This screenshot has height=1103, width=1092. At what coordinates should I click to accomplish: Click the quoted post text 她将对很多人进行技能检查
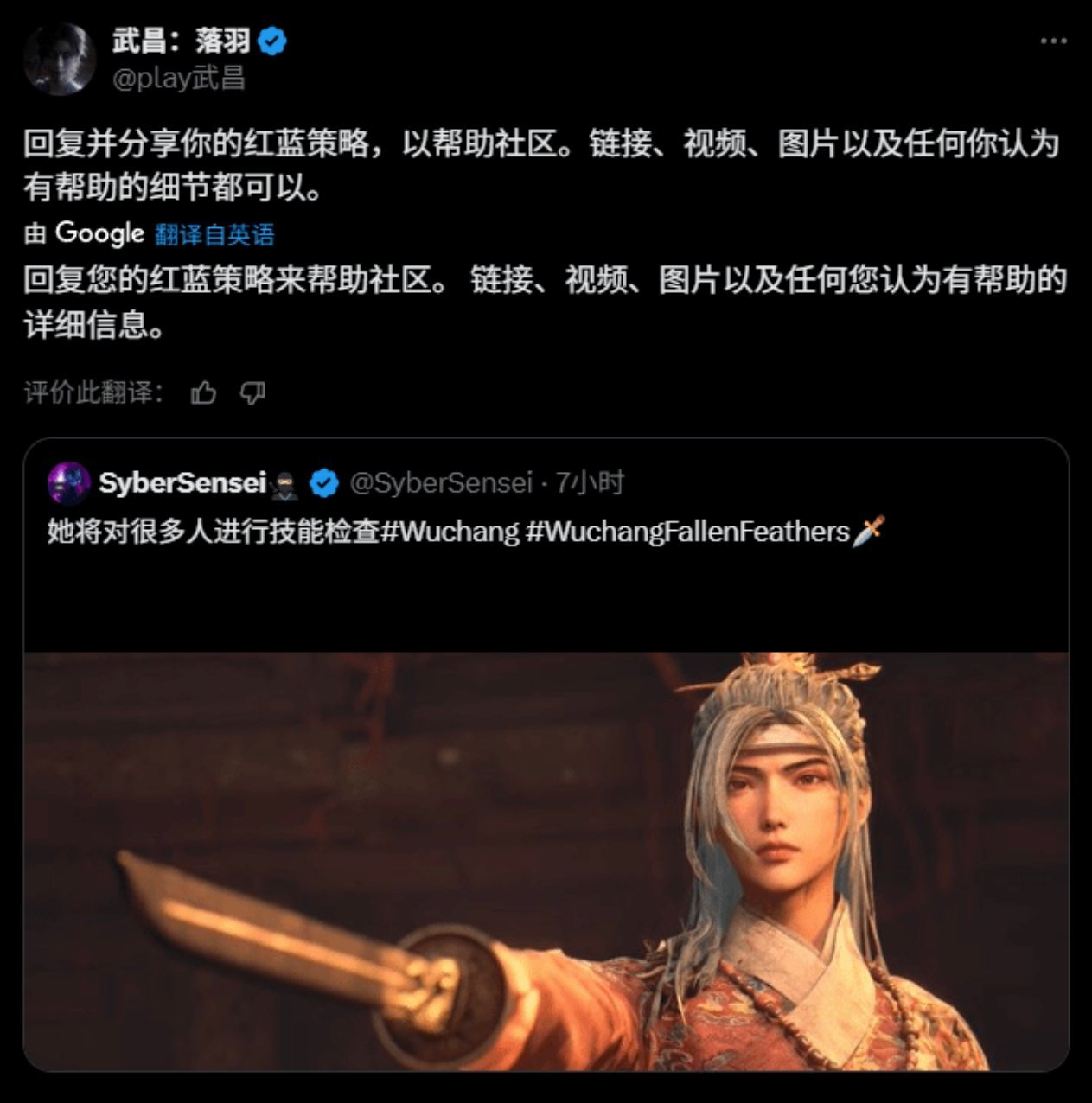point(214,531)
